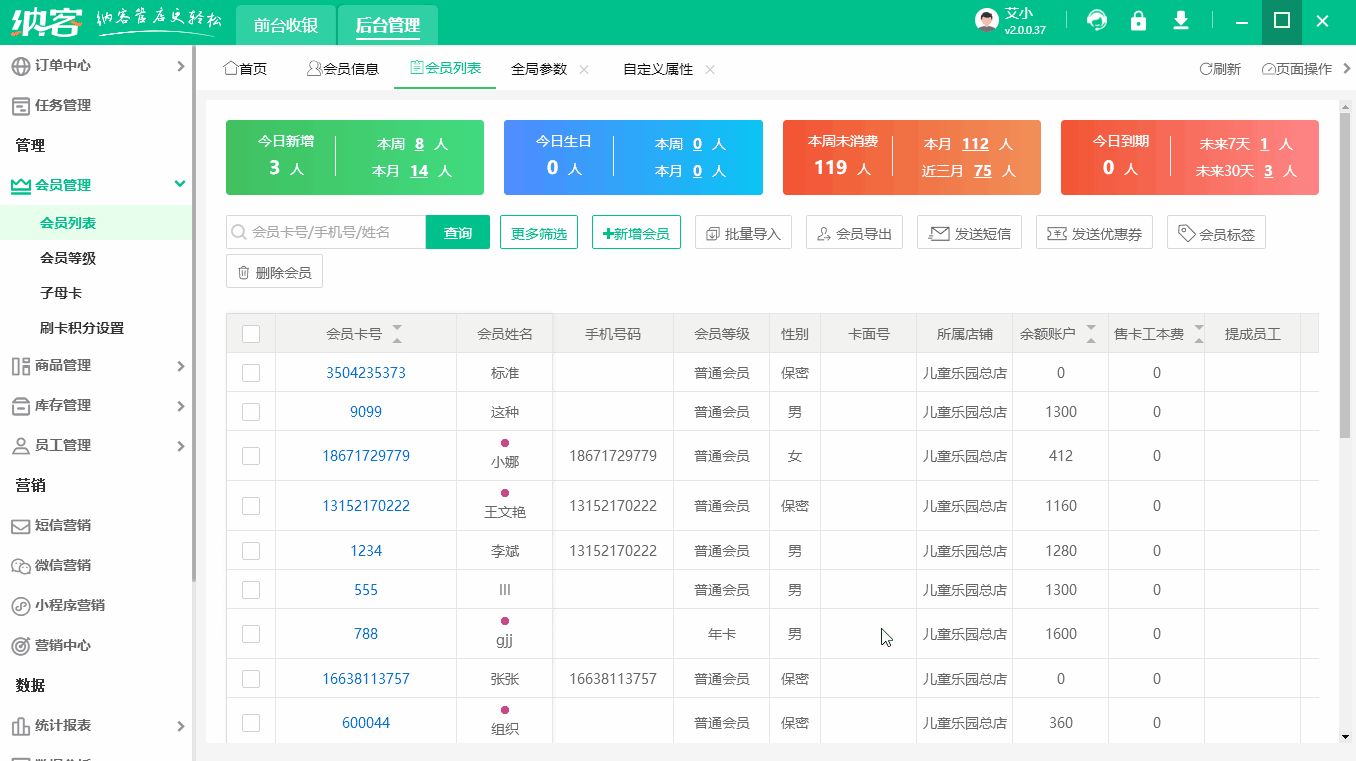Click the download icon in title bar
The width and height of the screenshot is (1356, 761).
(x=1181, y=21)
